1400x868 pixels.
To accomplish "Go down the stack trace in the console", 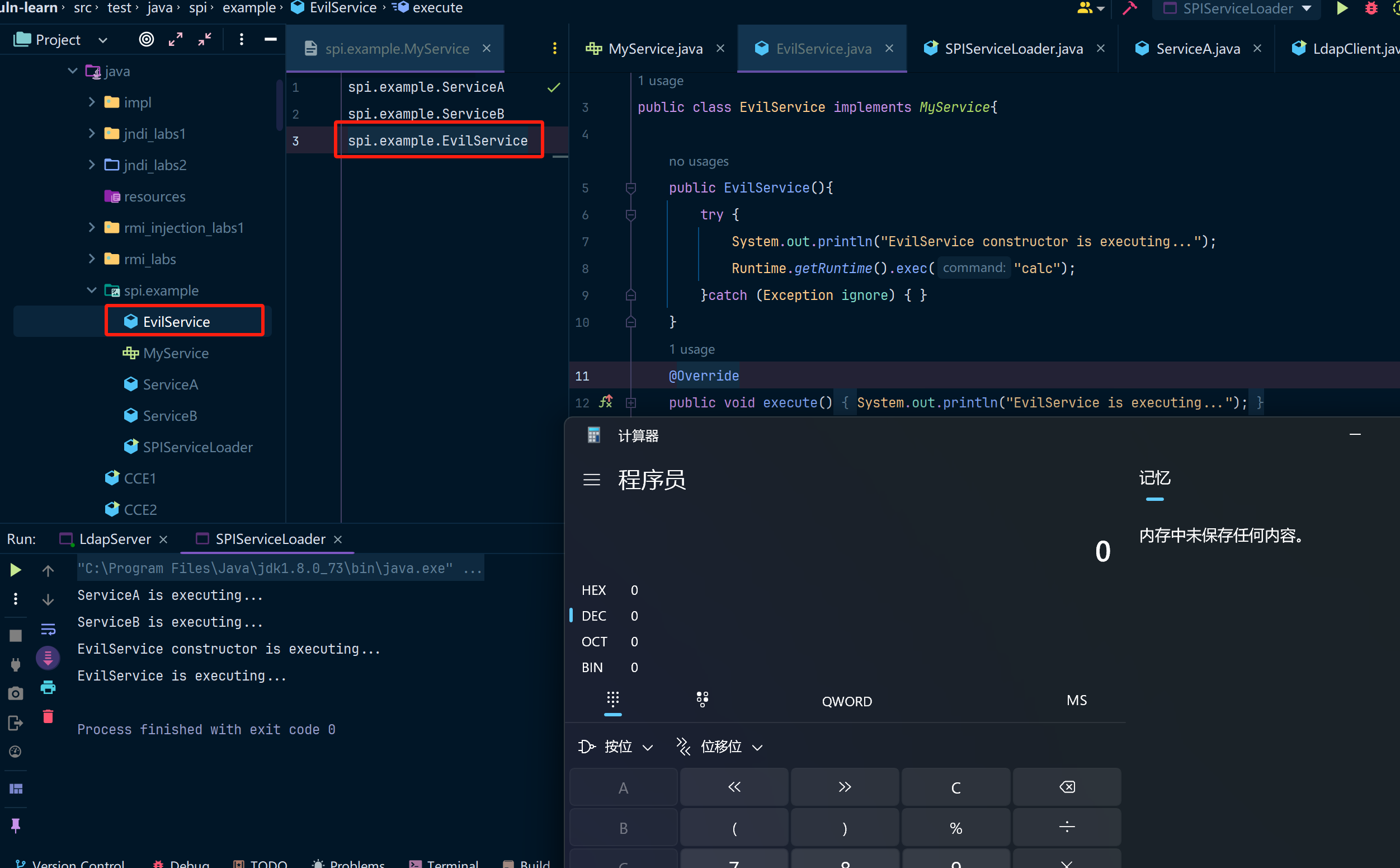I will (48, 599).
